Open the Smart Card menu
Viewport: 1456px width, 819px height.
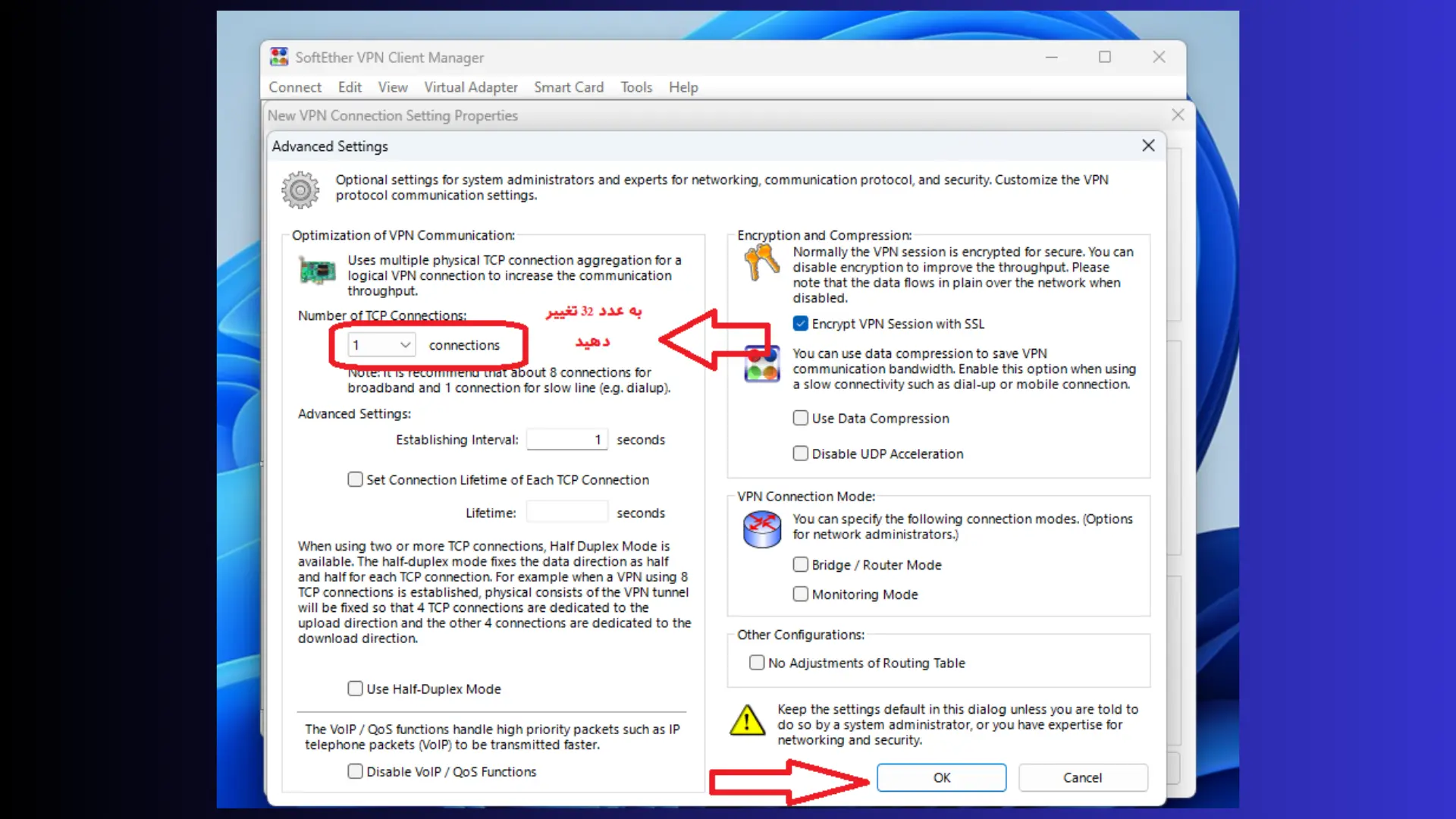click(569, 87)
